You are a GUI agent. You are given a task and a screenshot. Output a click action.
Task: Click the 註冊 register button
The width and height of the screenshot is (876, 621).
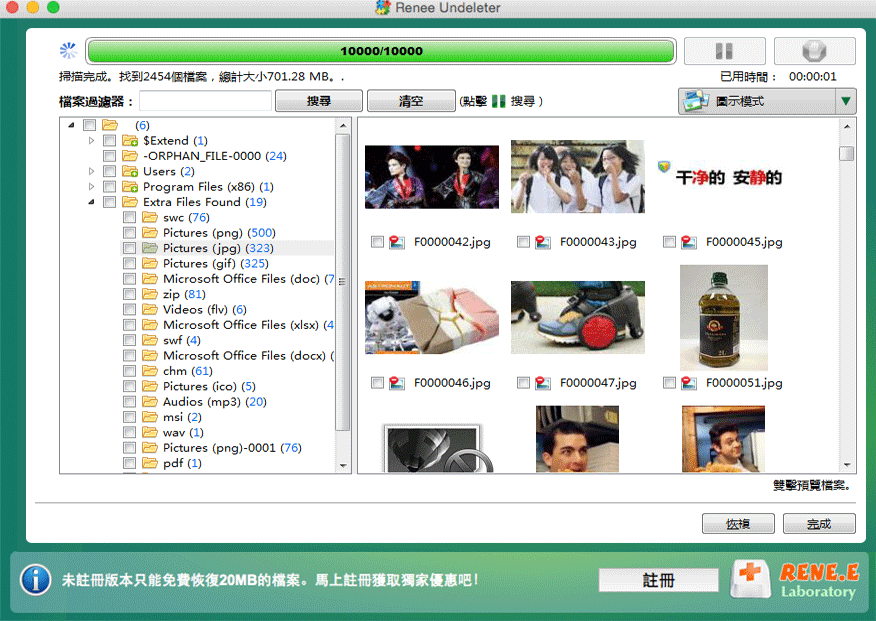click(659, 580)
